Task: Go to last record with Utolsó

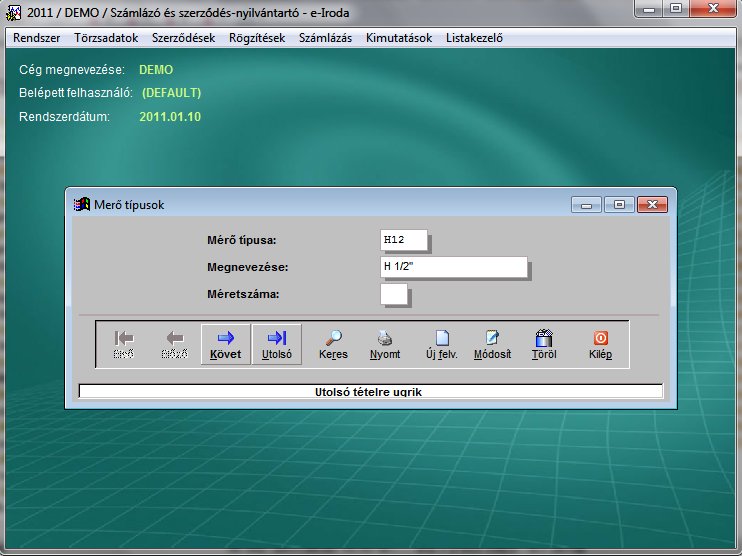Action: pyautogui.click(x=276, y=344)
